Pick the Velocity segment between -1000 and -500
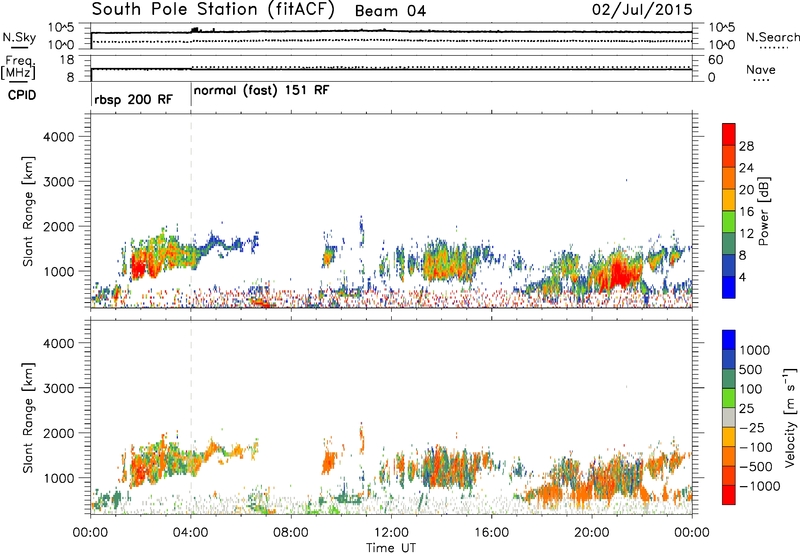800x554 pixels. tap(729, 475)
